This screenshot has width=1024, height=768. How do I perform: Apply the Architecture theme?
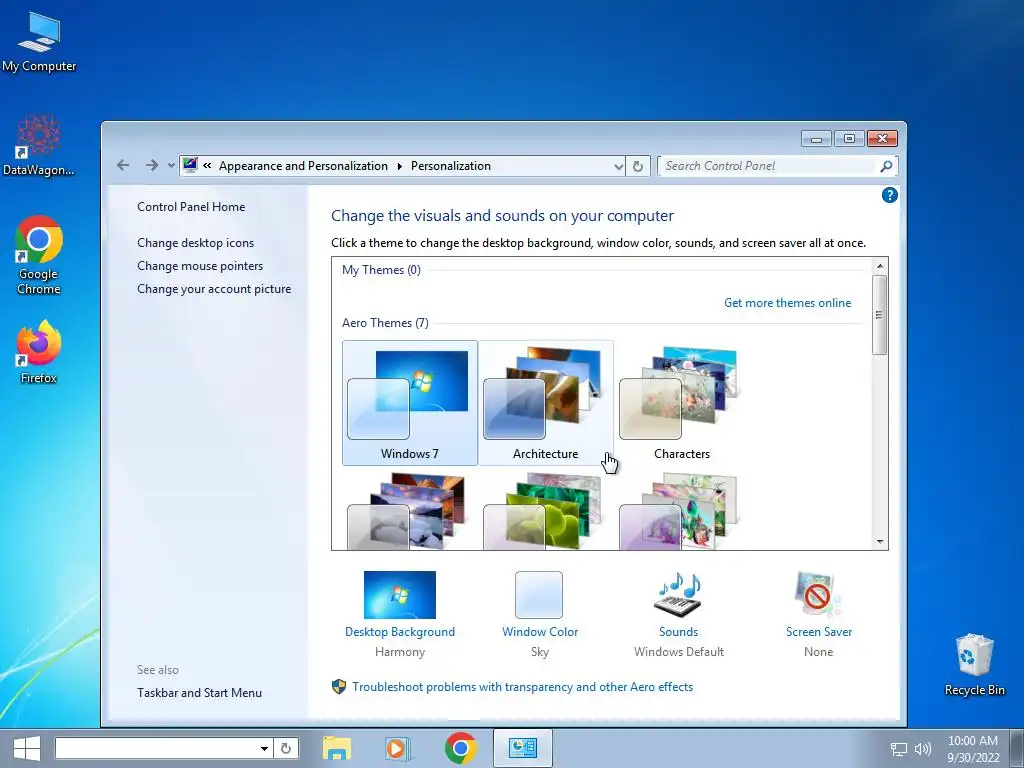pyautogui.click(x=545, y=403)
